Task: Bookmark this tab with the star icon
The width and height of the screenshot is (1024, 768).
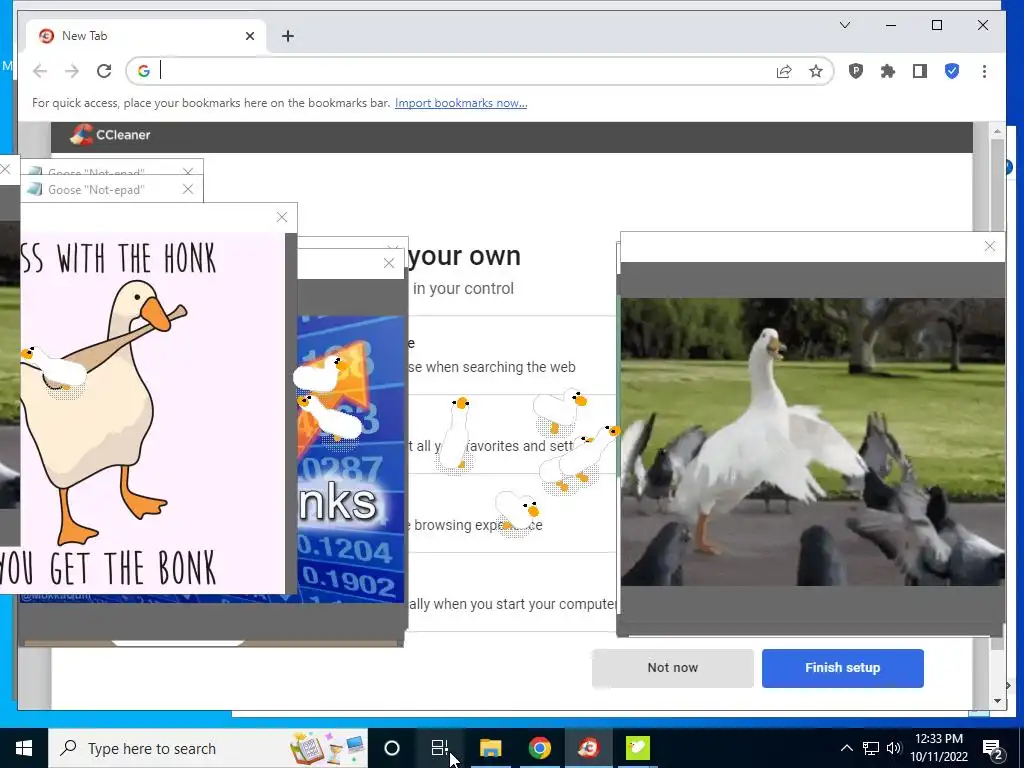Action: (816, 71)
